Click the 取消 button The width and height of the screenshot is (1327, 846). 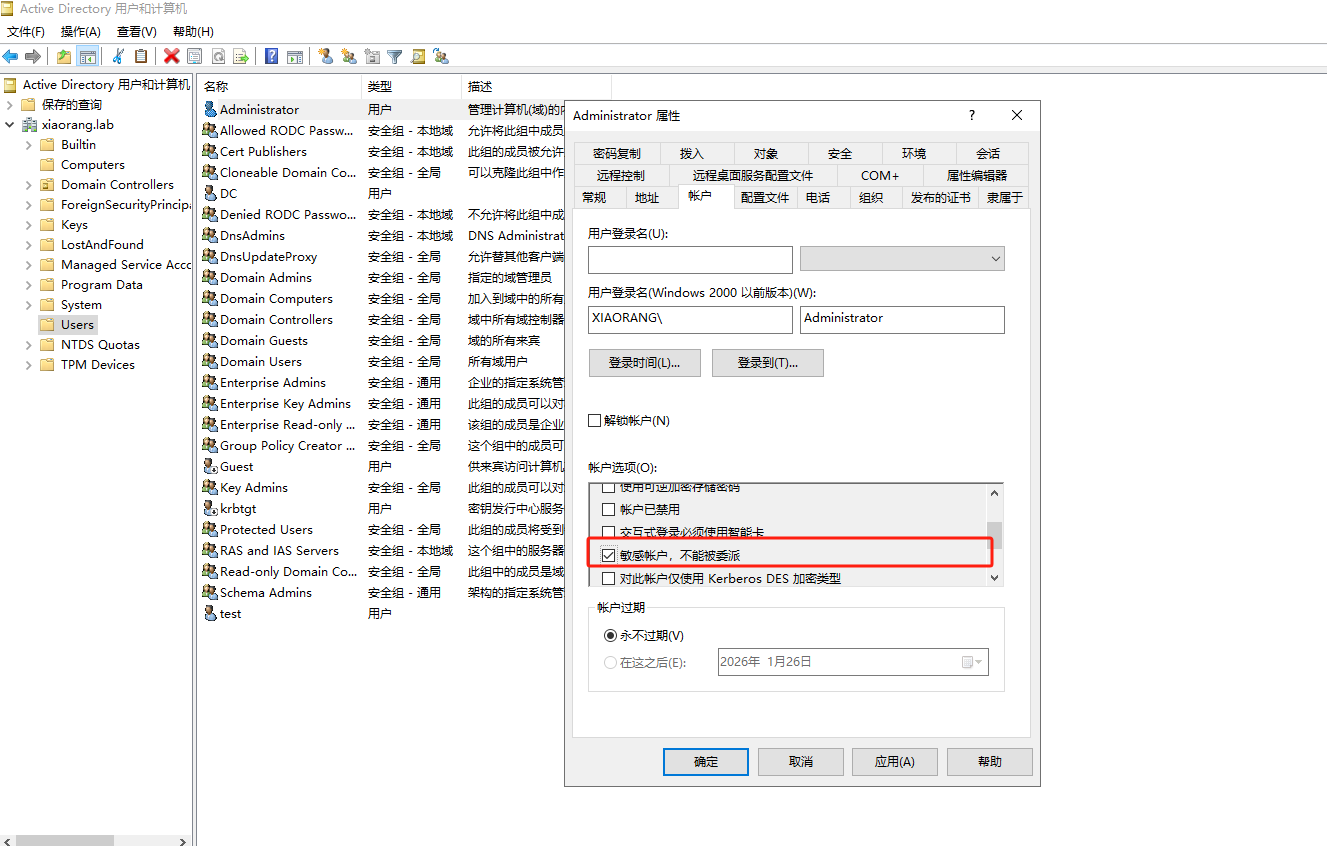click(x=800, y=761)
